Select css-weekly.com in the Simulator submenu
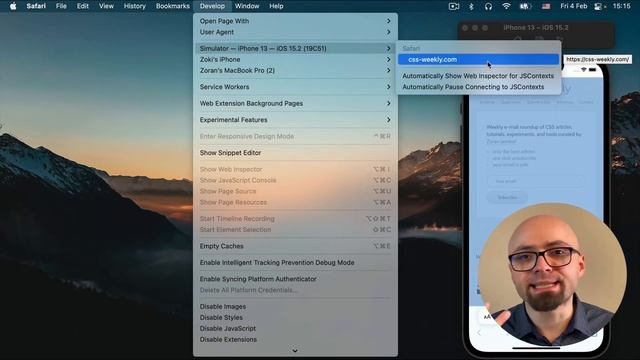The height and width of the screenshot is (360, 640). coord(478,59)
